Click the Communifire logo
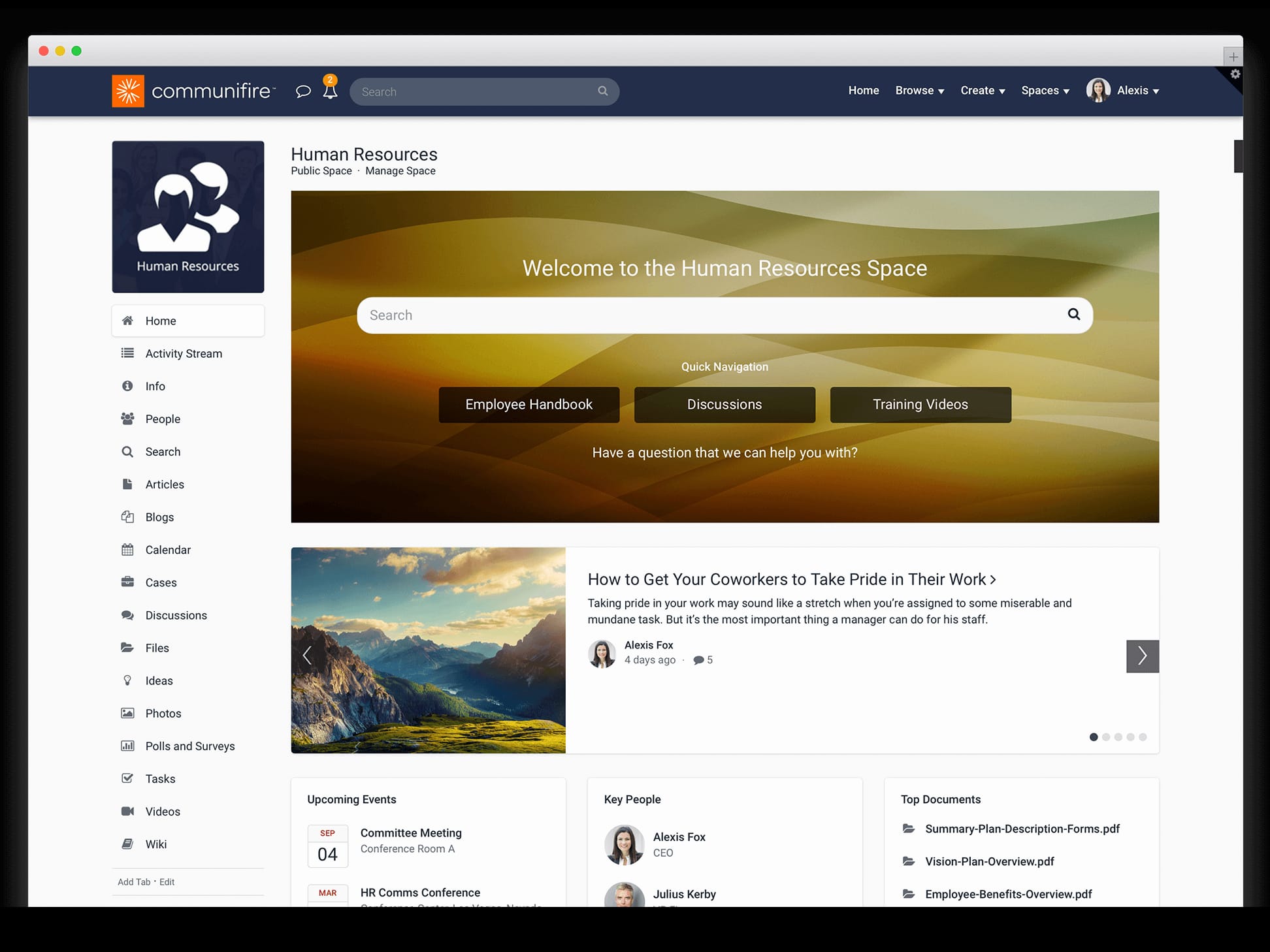Screen dimensions: 1270x952 (x=194, y=91)
